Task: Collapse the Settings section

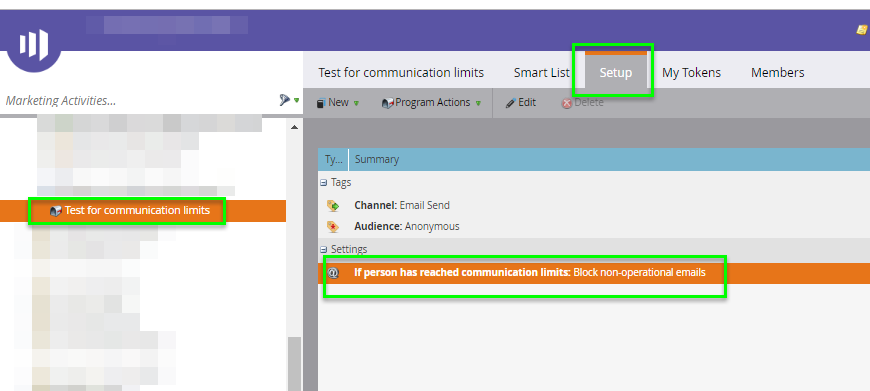Action: click(323, 250)
